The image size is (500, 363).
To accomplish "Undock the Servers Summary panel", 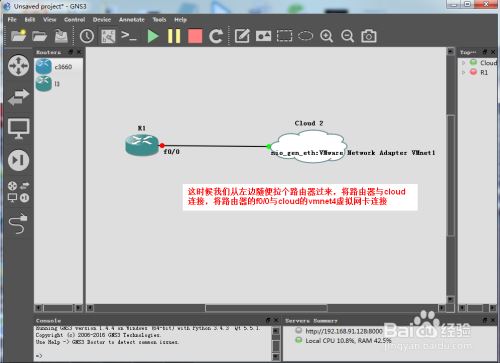I will 485,320.
